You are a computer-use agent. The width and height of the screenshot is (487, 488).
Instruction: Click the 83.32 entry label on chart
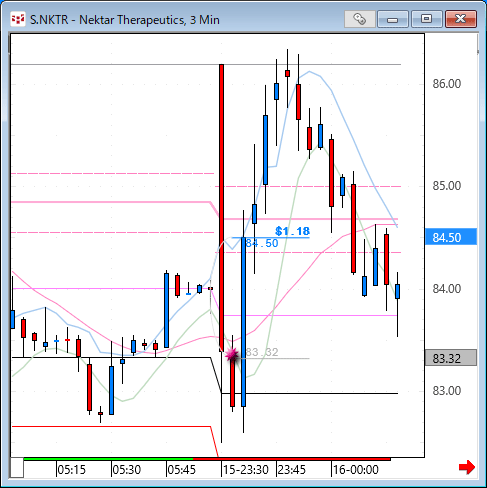point(262,352)
